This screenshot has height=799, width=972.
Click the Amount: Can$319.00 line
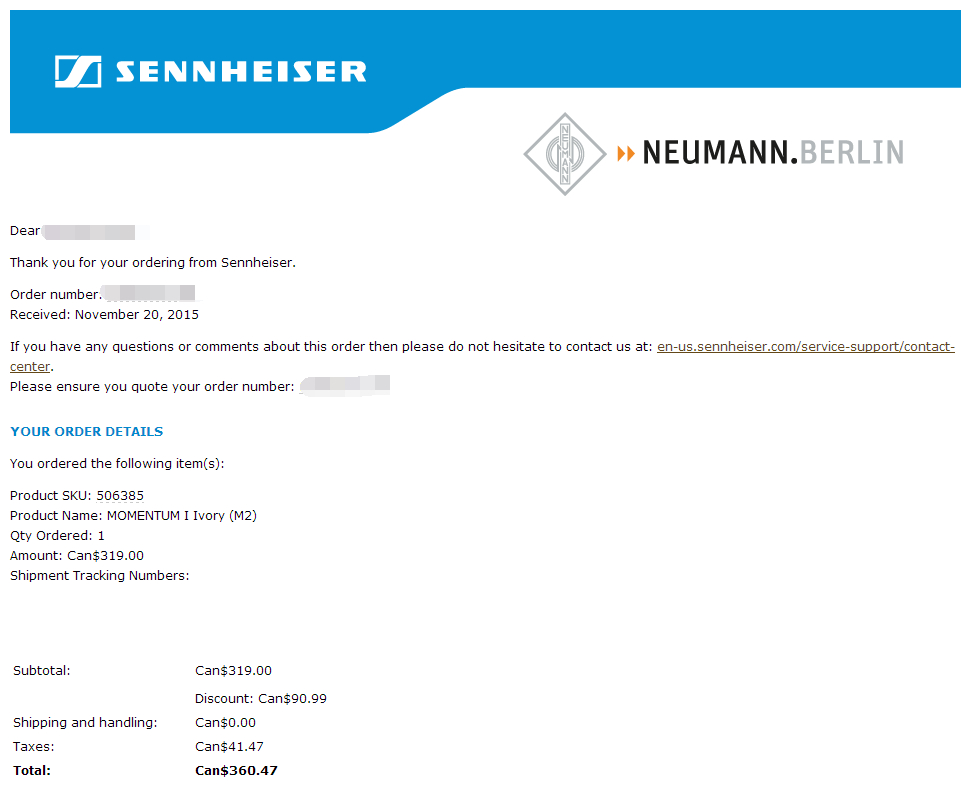click(x=77, y=555)
